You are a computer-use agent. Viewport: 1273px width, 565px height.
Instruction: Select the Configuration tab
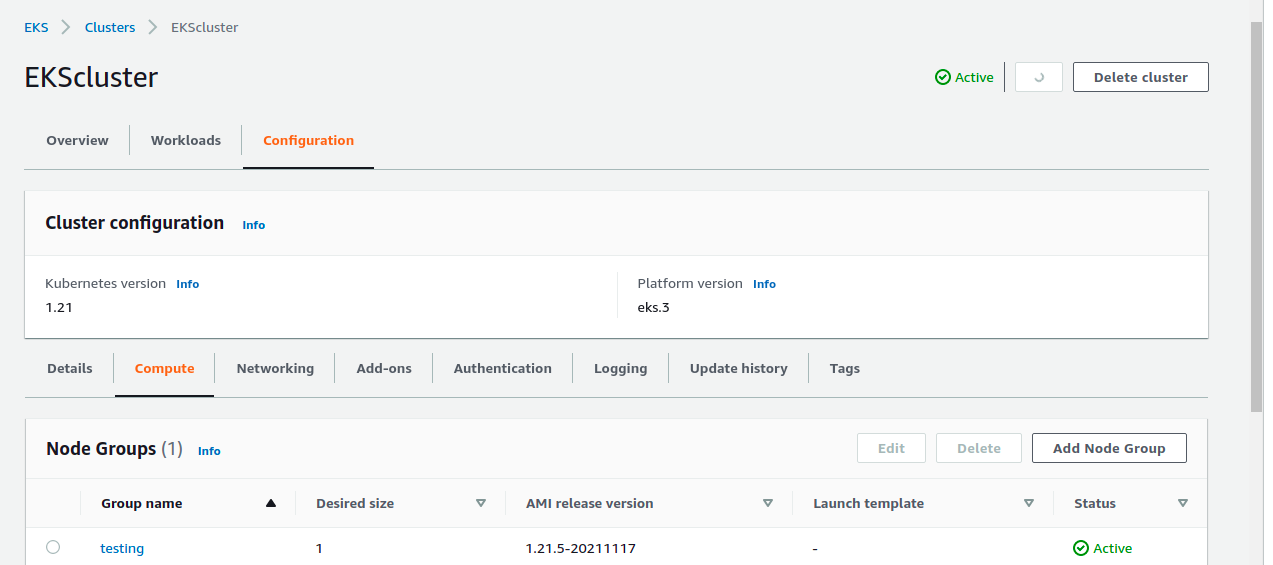308,141
